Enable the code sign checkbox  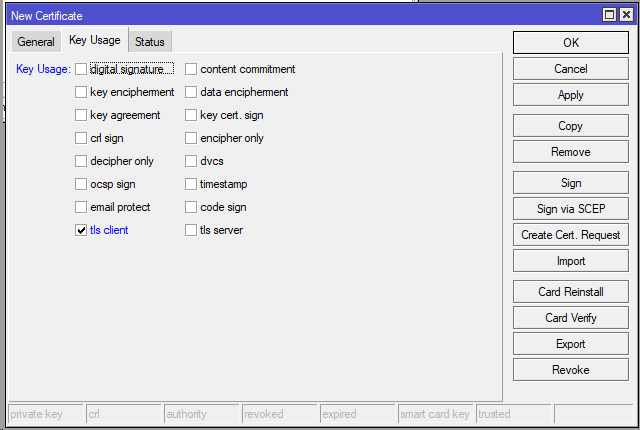[x=191, y=207]
